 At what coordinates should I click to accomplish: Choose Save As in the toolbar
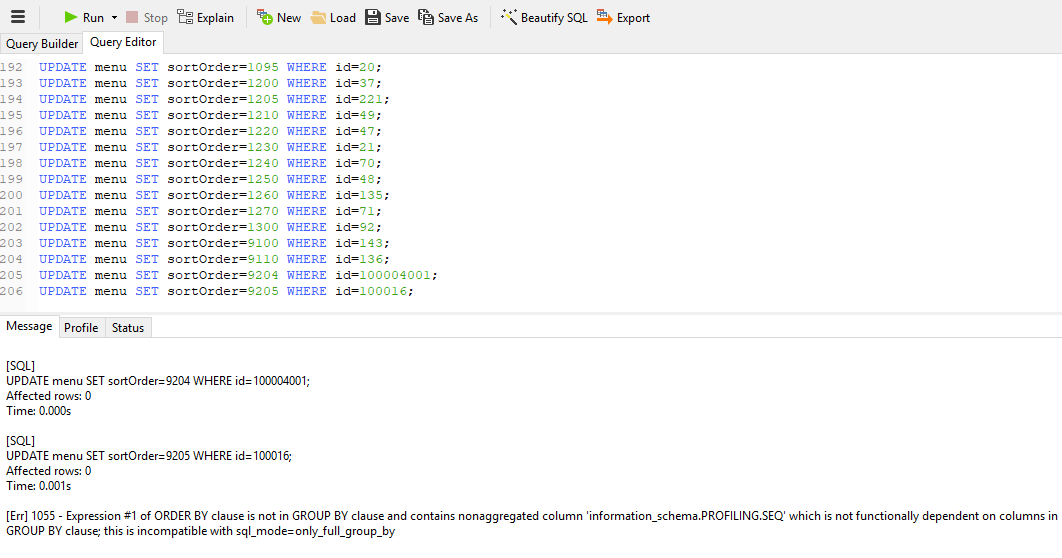447,17
